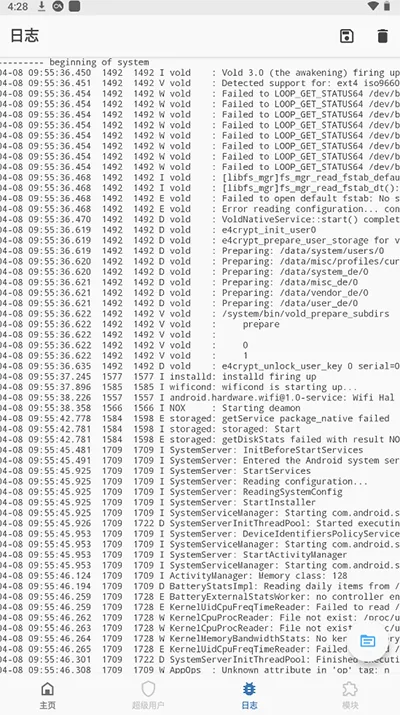The height and width of the screenshot is (715, 400).
Task: Open the 模块 modules tab
Action: pyautogui.click(x=349, y=695)
